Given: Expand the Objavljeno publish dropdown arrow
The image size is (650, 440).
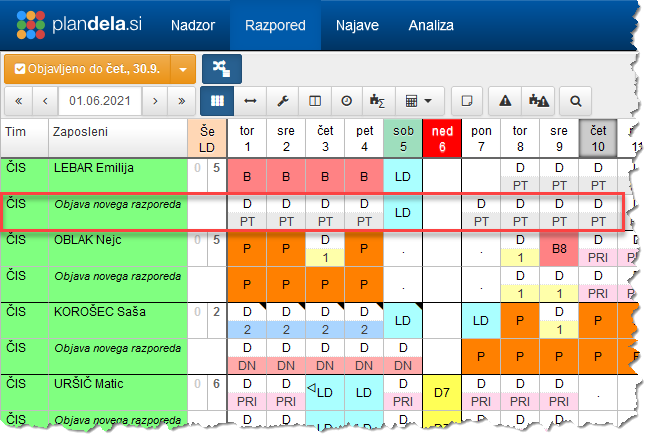Looking at the screenshot, I should pyautogui.click(x=183, y=69).
